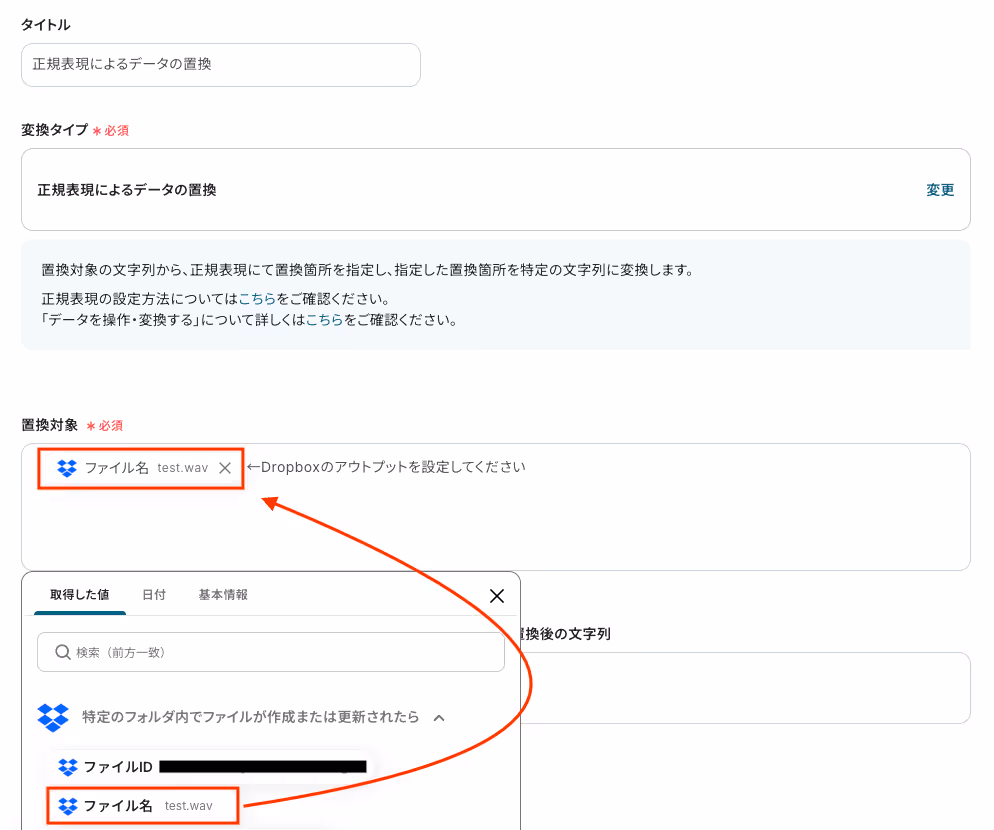This screenshot has height=830, width=994.
Task: Open the 基本情報 tab
Action: point(223,595)
